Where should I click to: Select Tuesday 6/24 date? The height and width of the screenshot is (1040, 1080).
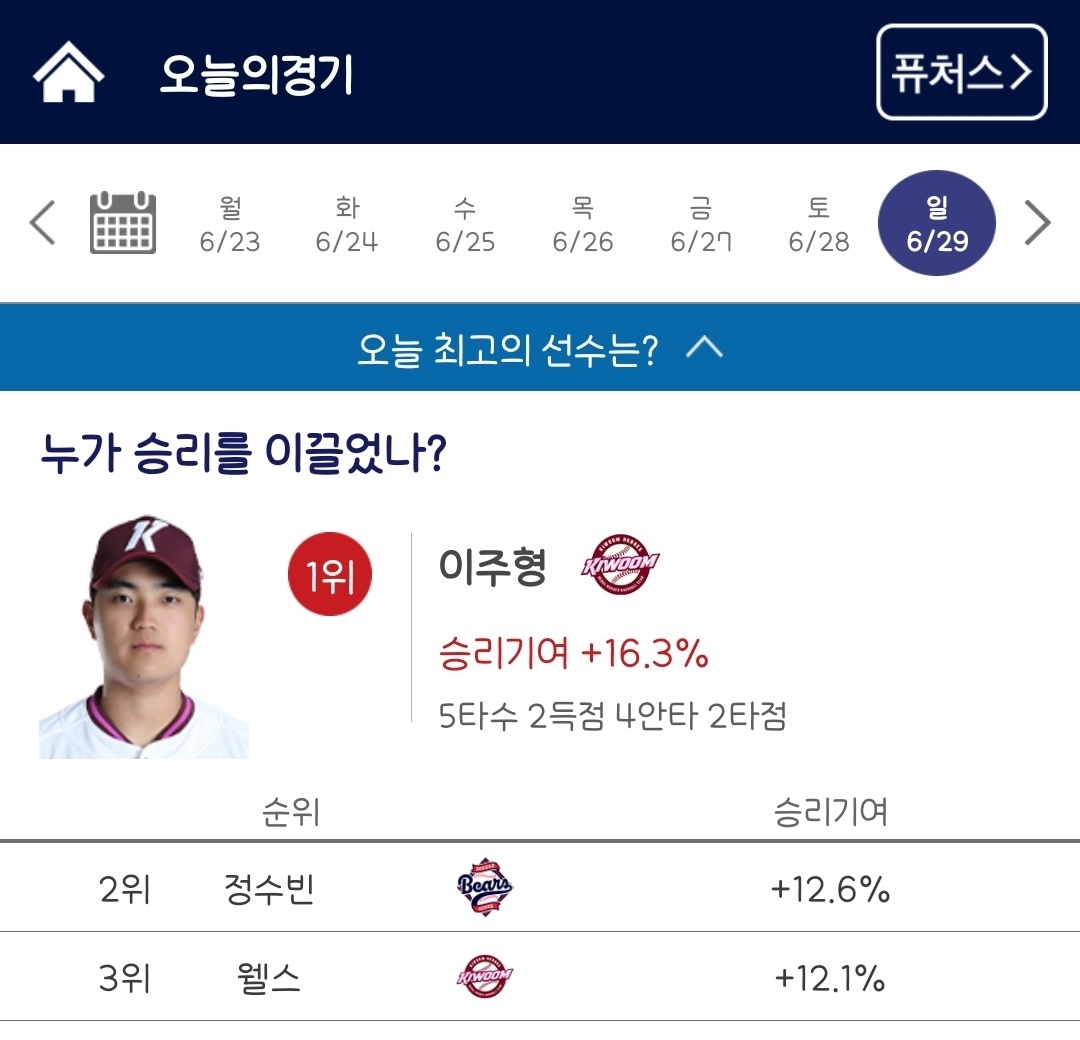pyautogui.click(x=347, y=224)
